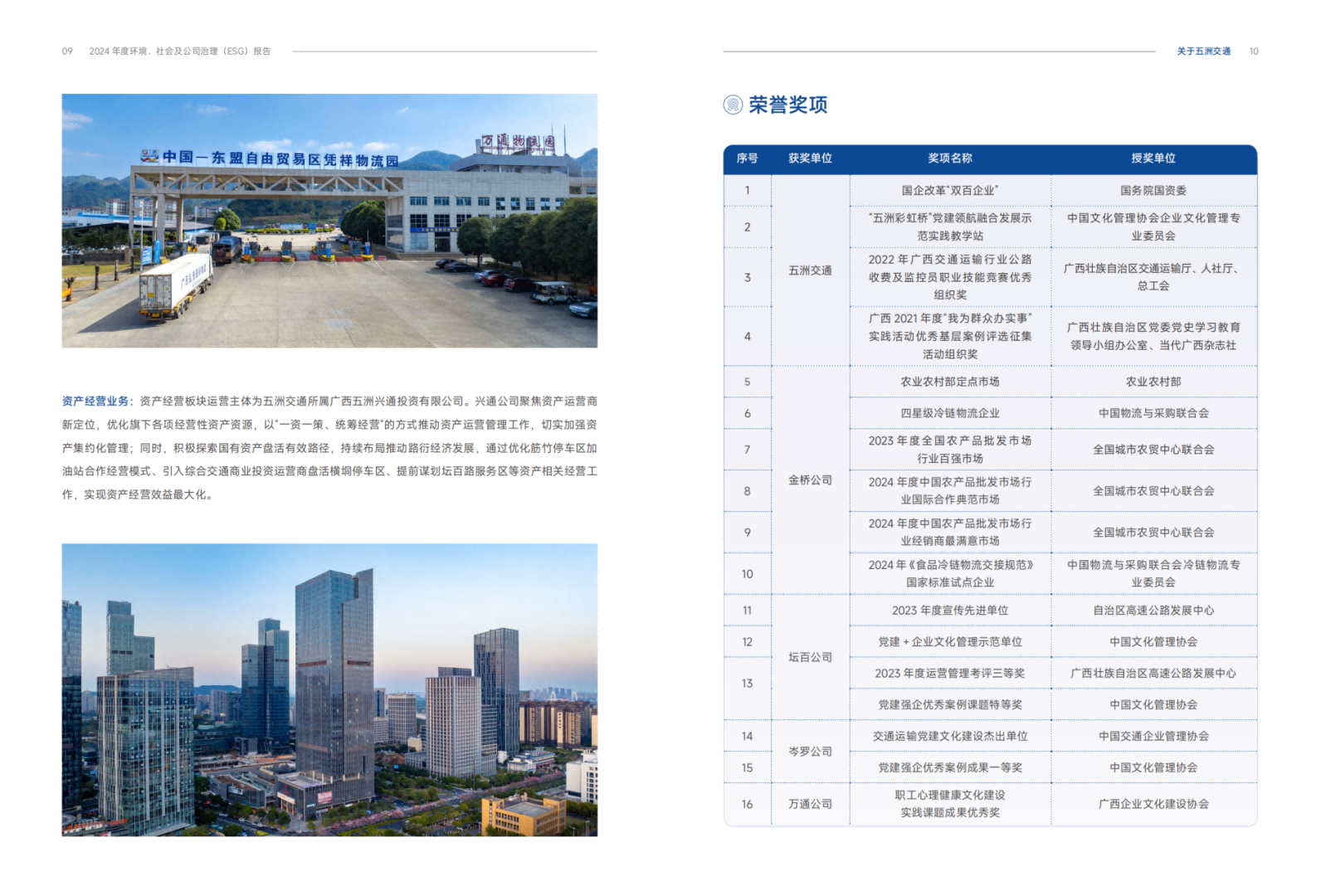1321x896 pixels.
Task: Click the page number 10
Action: coord(1254,51)
